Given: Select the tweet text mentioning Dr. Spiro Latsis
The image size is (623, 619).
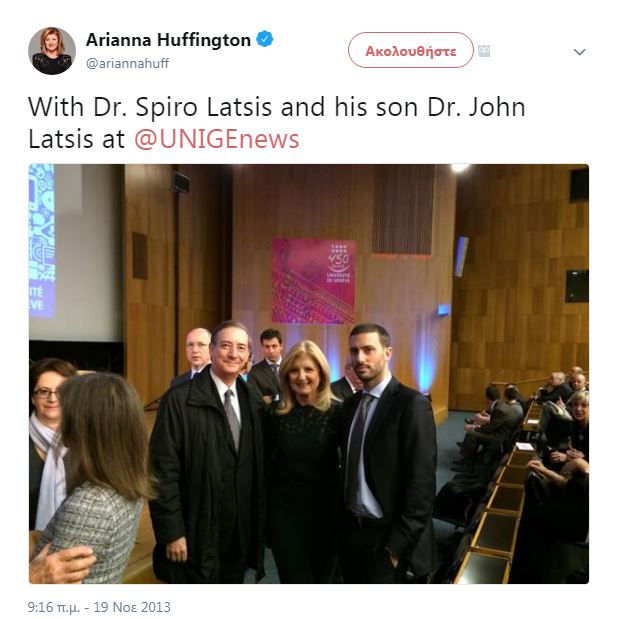Looking at the screenshot, I should [x=277, y=123].
